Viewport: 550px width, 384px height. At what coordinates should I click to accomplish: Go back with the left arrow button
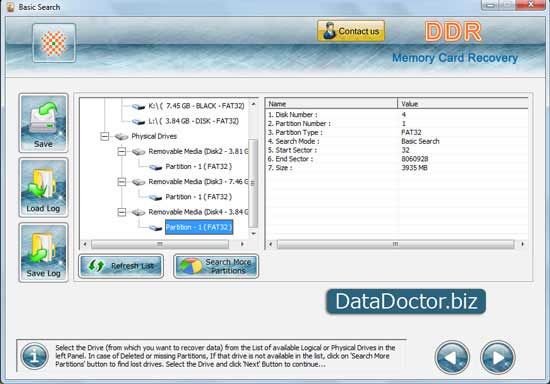452,357
